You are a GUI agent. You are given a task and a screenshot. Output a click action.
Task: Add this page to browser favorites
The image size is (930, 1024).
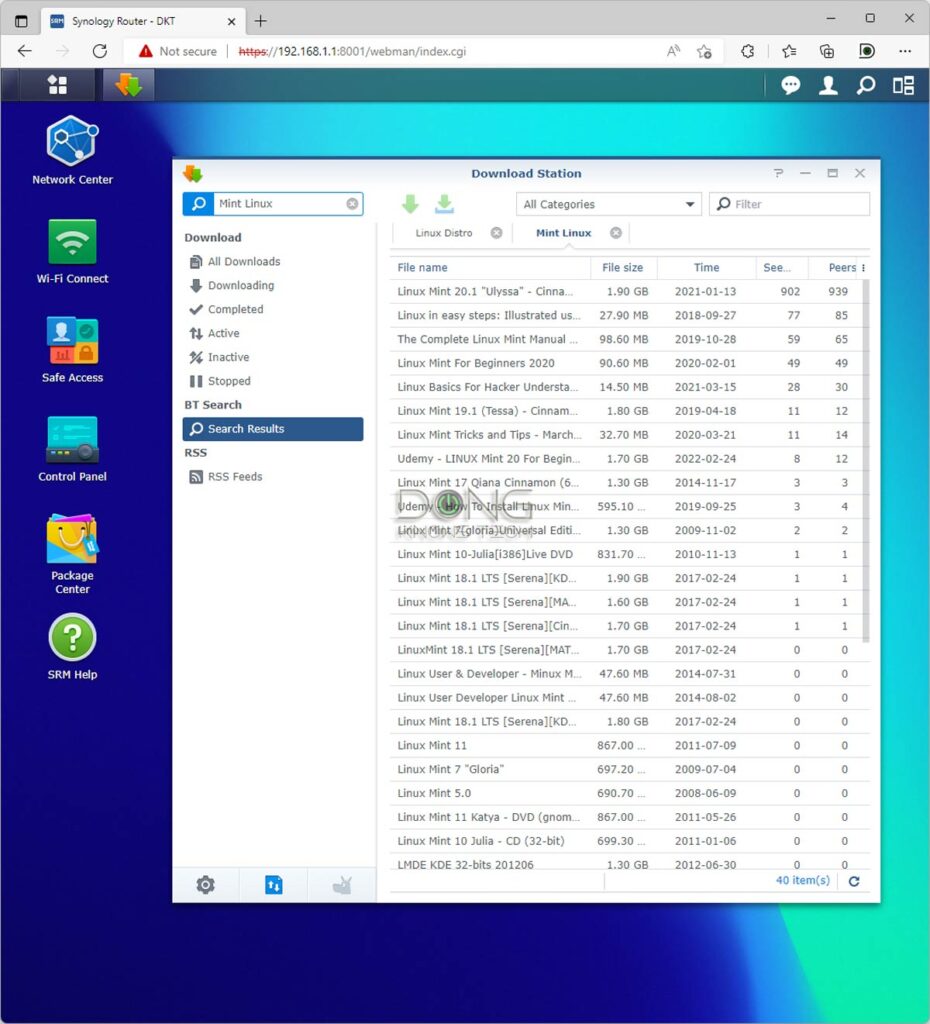[704, 52]
